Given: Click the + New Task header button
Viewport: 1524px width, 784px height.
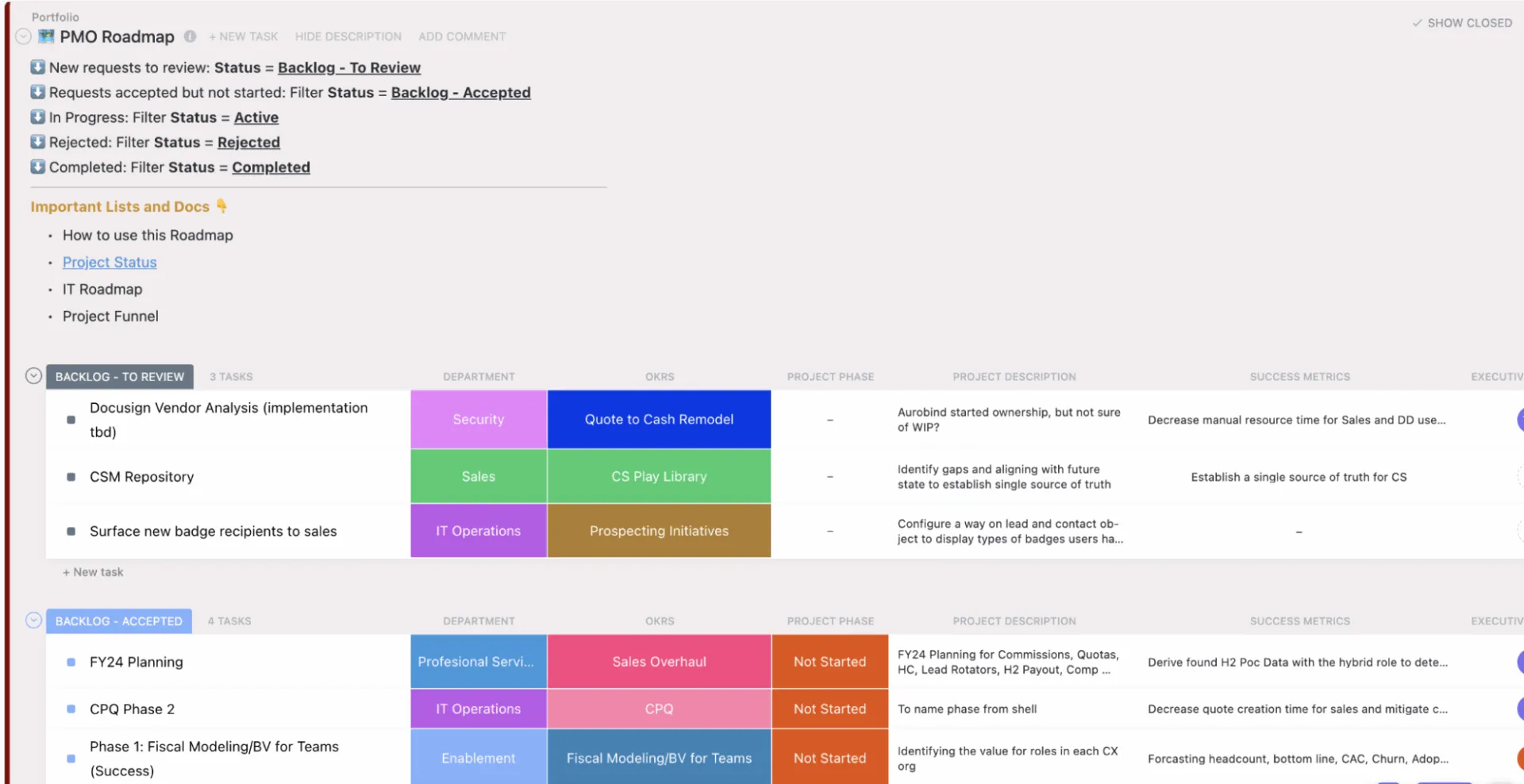Looking at the screenshot, I should 243,37.
